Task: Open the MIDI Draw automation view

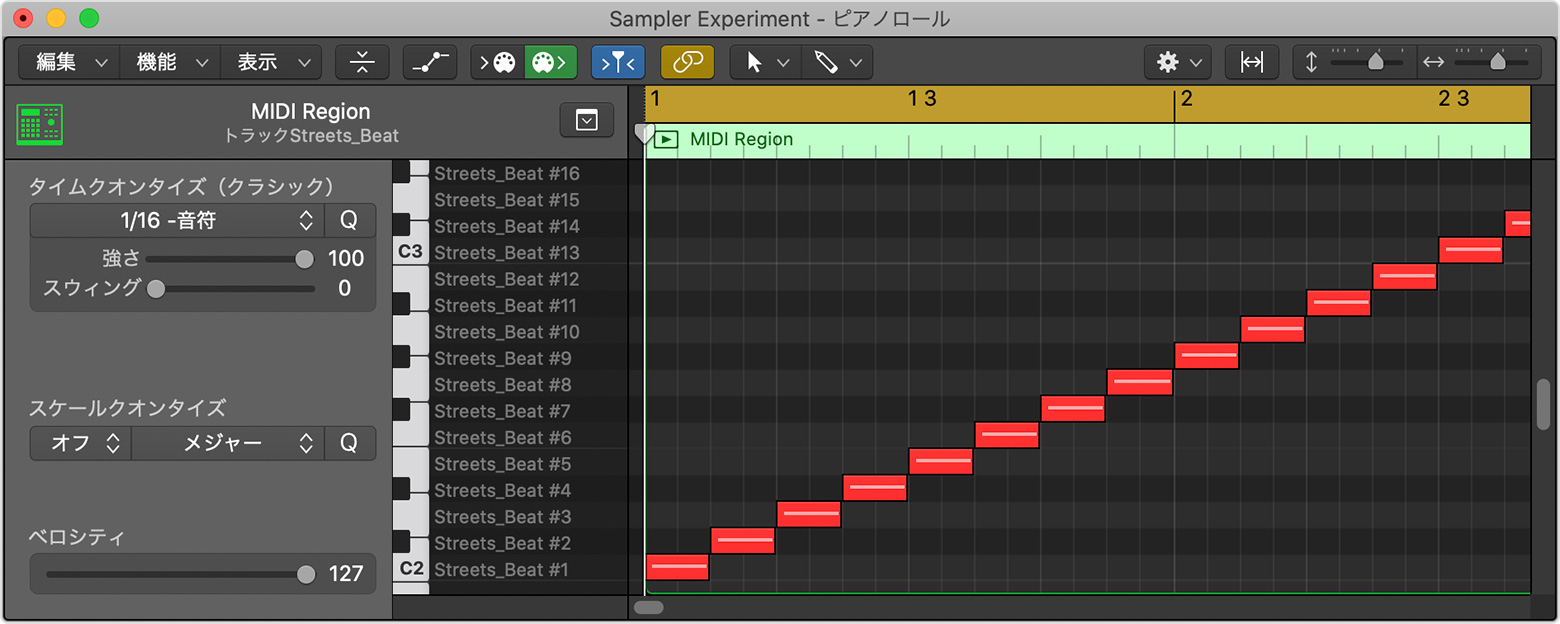Action: [430, 62]
